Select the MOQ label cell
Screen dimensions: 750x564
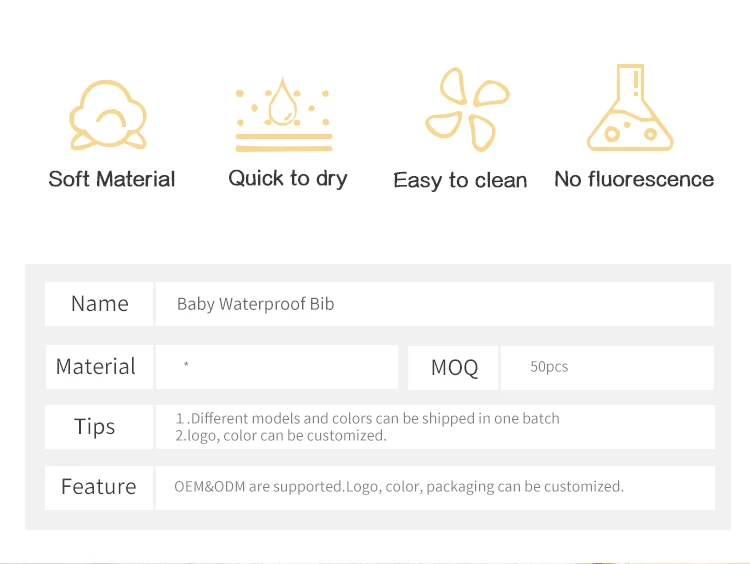[454, 368]
